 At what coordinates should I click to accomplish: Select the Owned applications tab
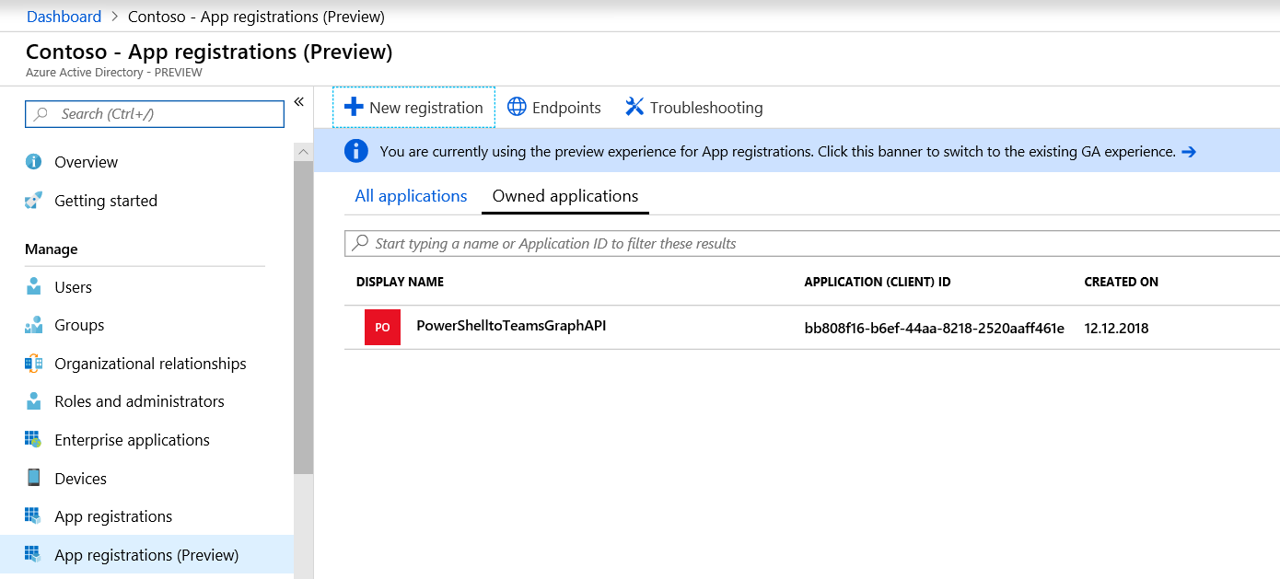[565, 196]
